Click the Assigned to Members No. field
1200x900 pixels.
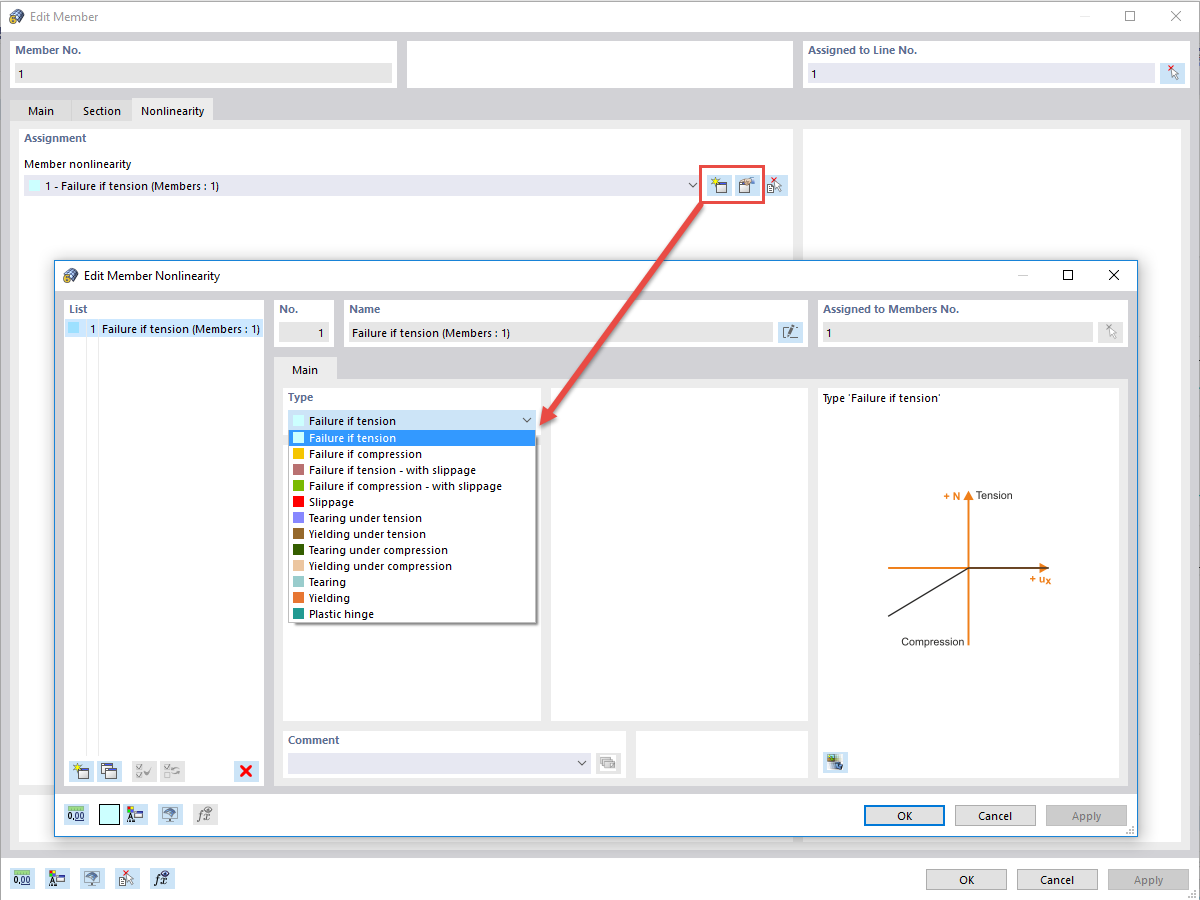[x=957, y=333]
